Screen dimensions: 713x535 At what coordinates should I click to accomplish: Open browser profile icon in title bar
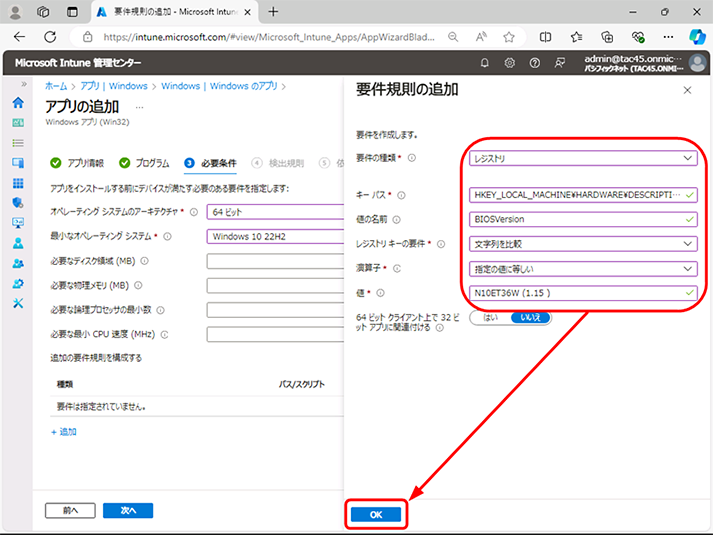[x=15, y=12]
